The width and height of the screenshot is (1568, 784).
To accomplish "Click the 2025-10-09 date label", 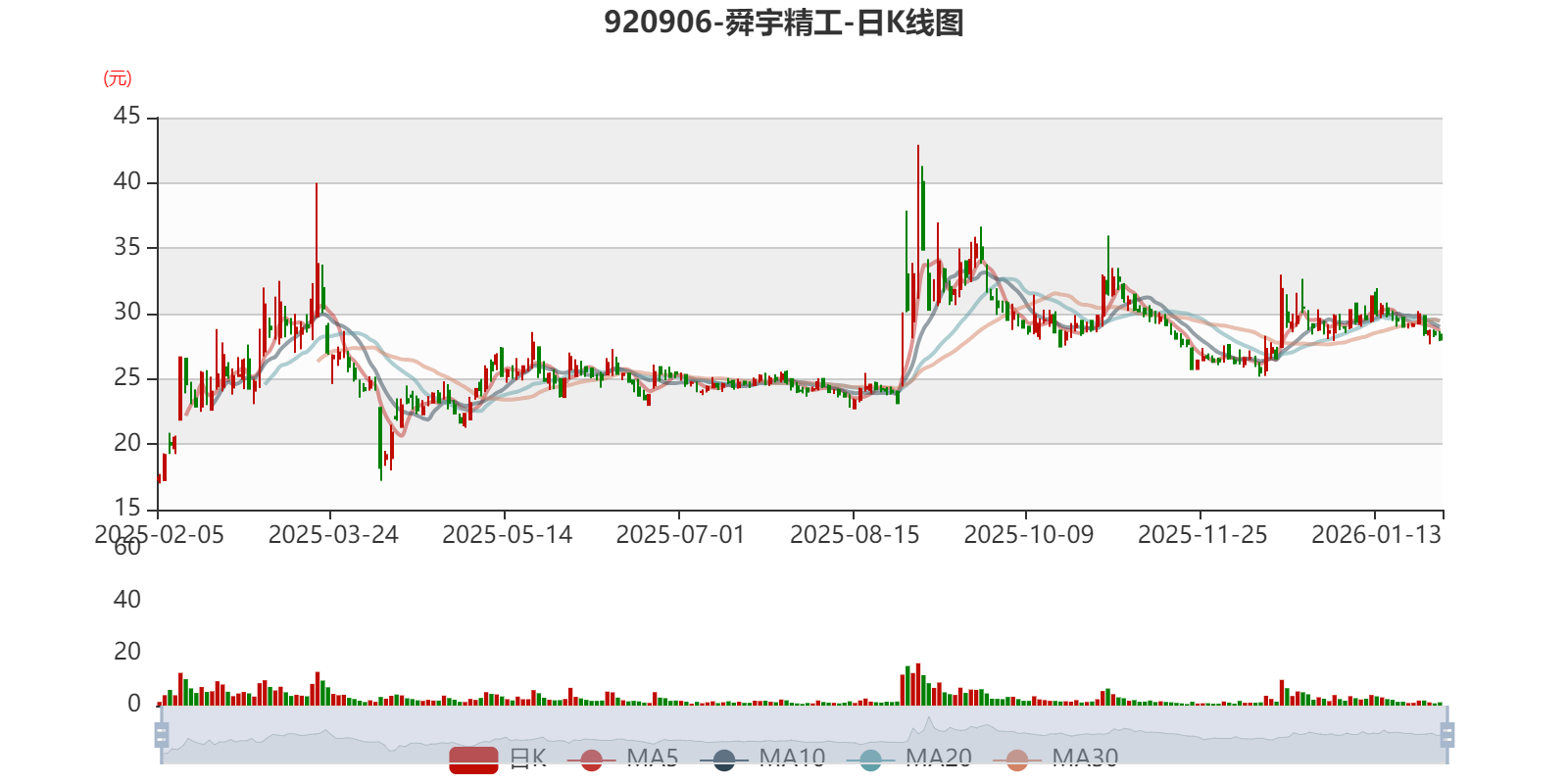I will 1029,535.
